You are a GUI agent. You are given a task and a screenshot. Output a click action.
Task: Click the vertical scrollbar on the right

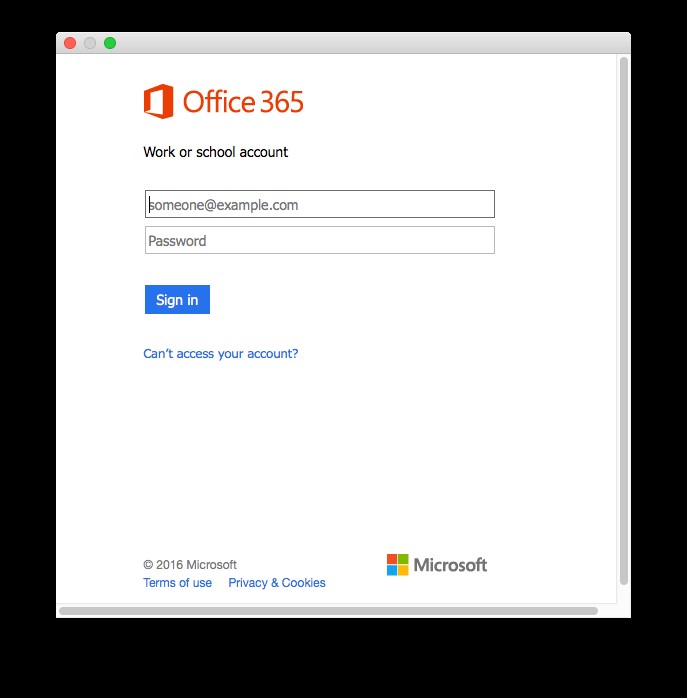point(624,321)
